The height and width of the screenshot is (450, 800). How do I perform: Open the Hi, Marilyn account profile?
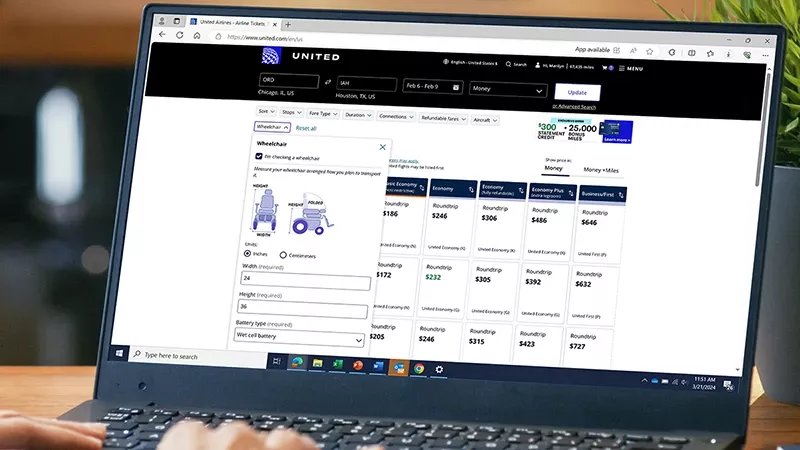[564, 66]
